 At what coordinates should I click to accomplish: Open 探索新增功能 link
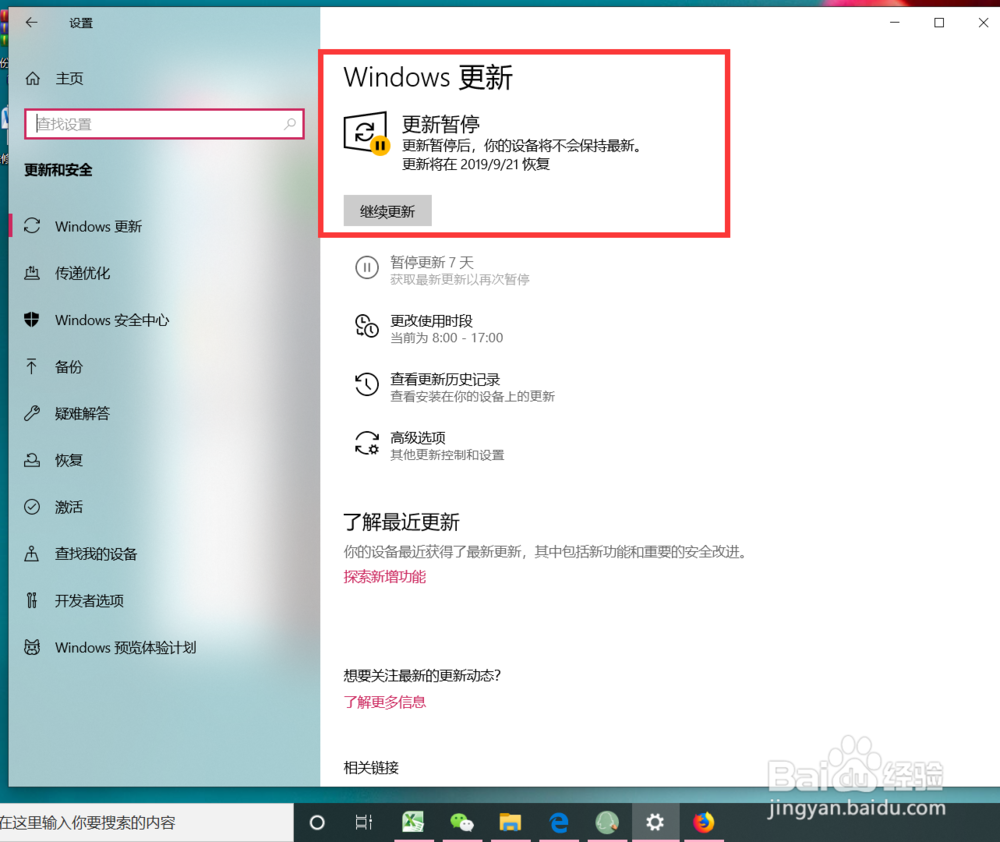pyautogui.click(x=384, y=576)
